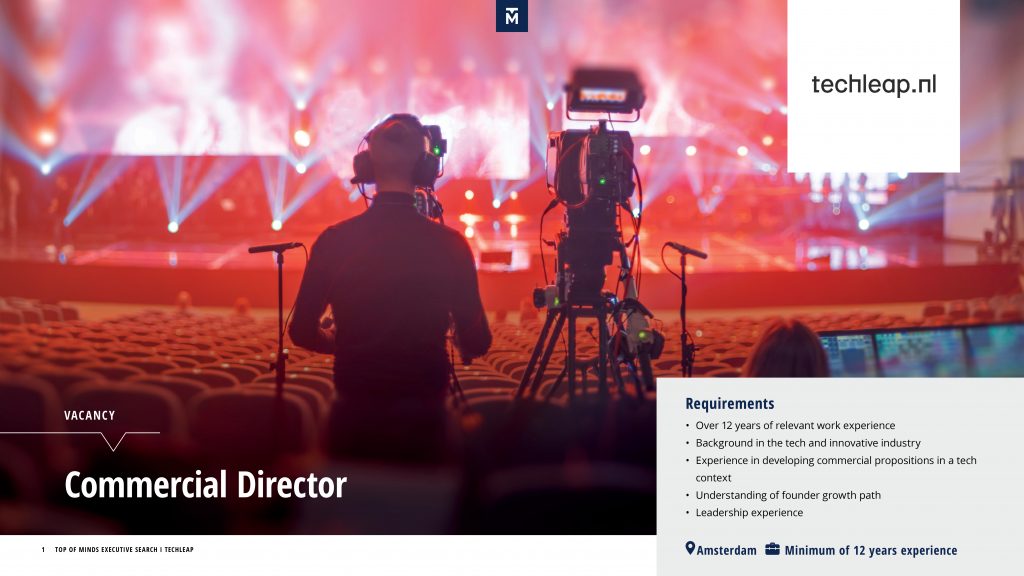This screenshot has height=576, width=1024.
Task: Click the Amsterdam location text
Action: tap(726, 551)
